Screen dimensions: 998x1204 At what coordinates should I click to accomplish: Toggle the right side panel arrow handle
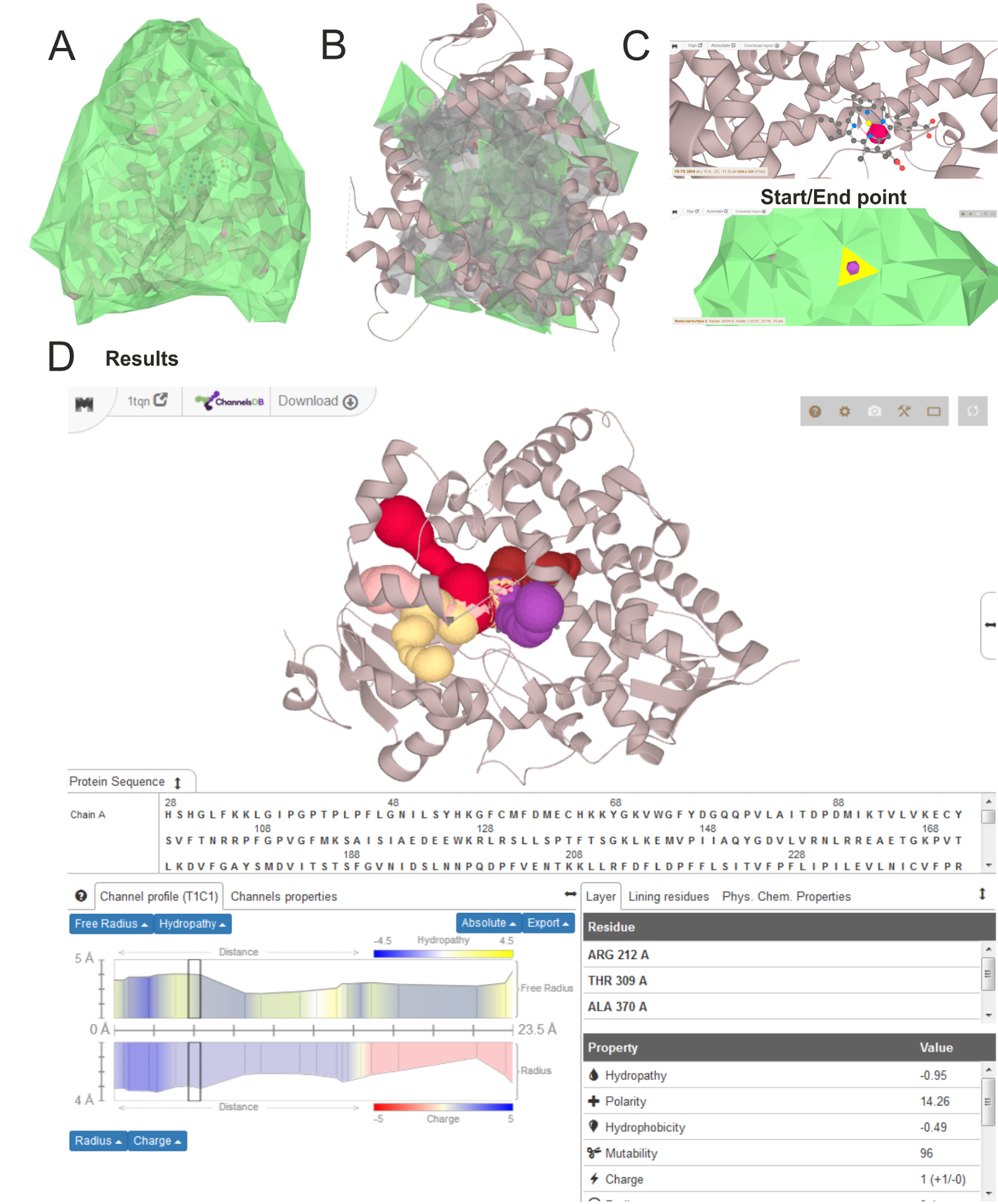click(x=990, y=625)
